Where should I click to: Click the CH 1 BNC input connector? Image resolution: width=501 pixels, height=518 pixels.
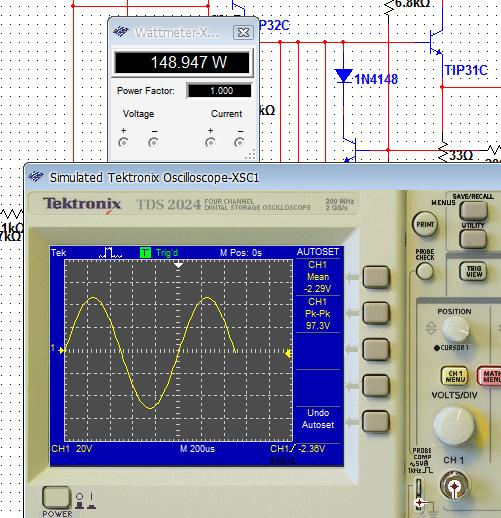(454, 486)
